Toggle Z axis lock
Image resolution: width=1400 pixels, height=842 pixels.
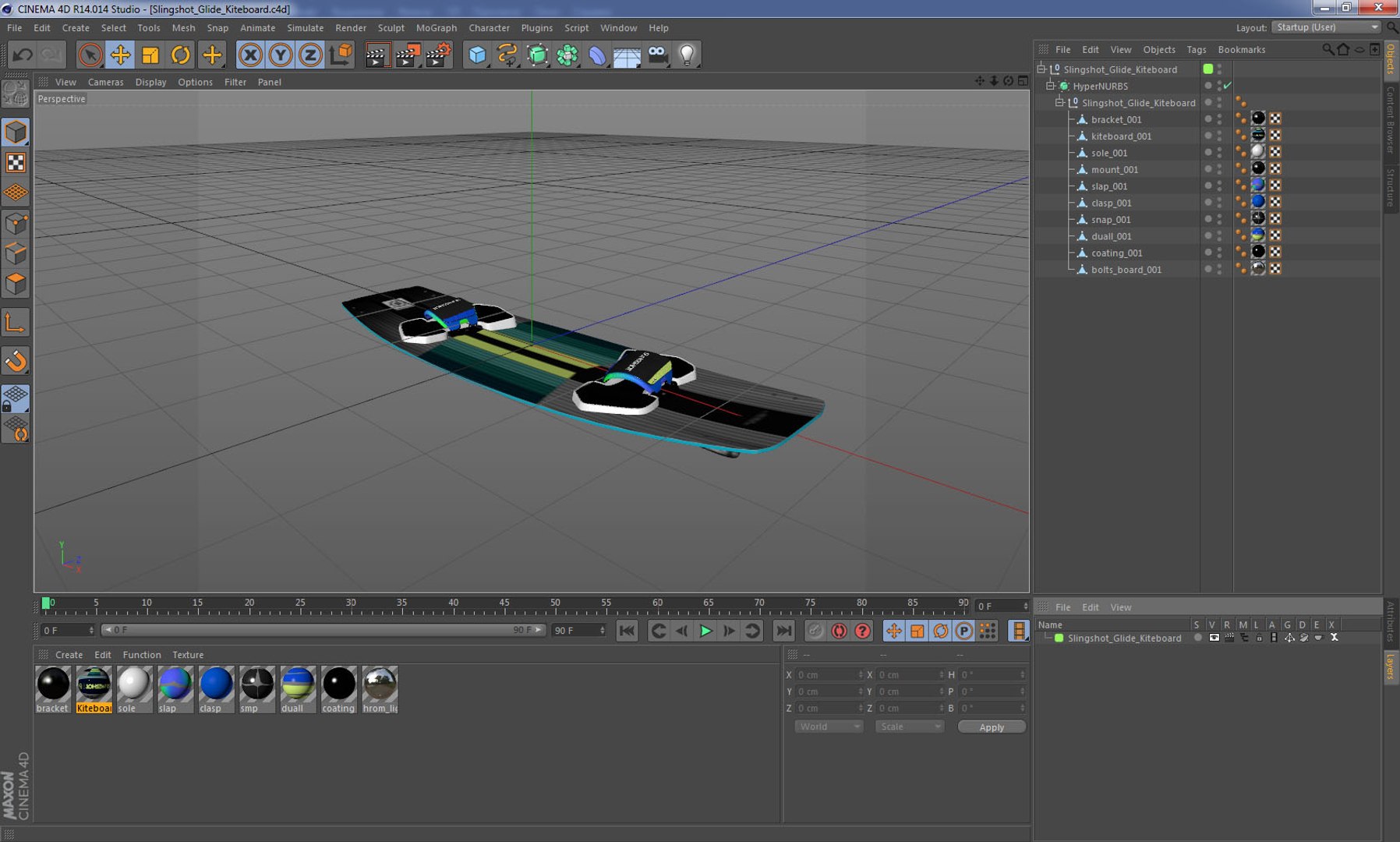click(310, 55)
